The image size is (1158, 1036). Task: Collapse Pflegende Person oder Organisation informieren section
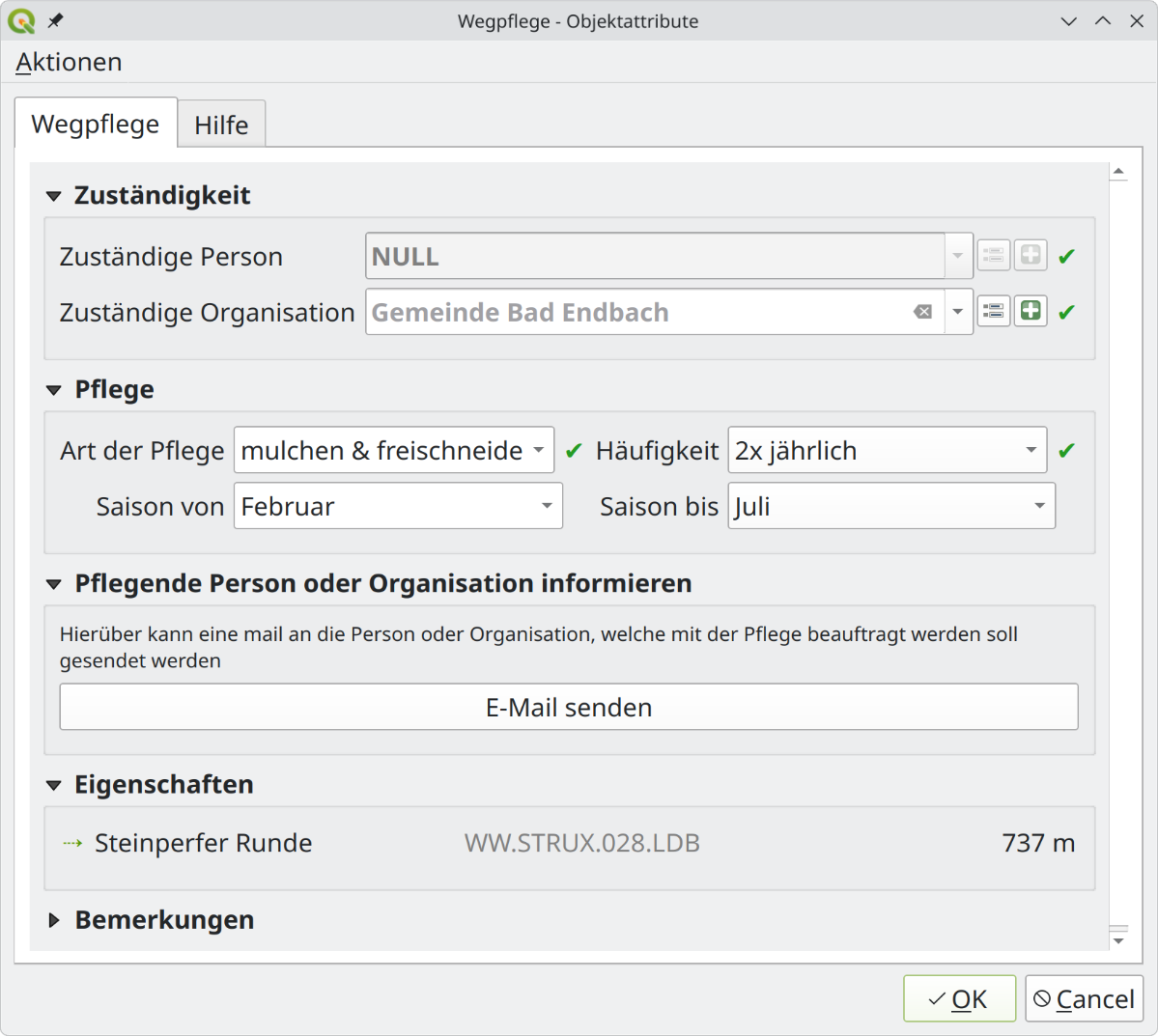click(53, 585)
